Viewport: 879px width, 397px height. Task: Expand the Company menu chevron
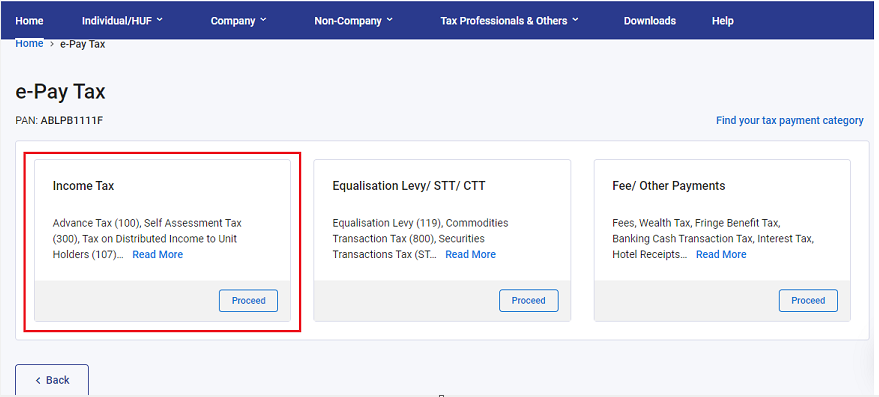click(x=263, y=20)
